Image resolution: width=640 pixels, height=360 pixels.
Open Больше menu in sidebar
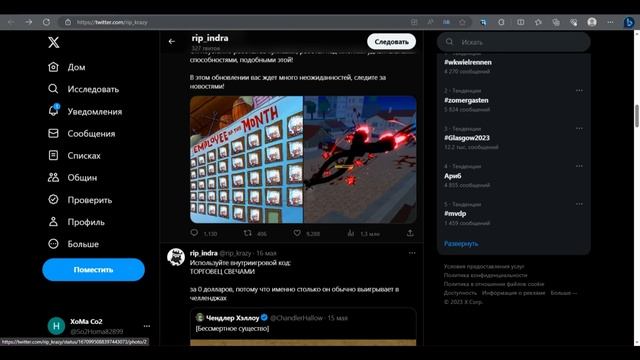coord(73,244)
